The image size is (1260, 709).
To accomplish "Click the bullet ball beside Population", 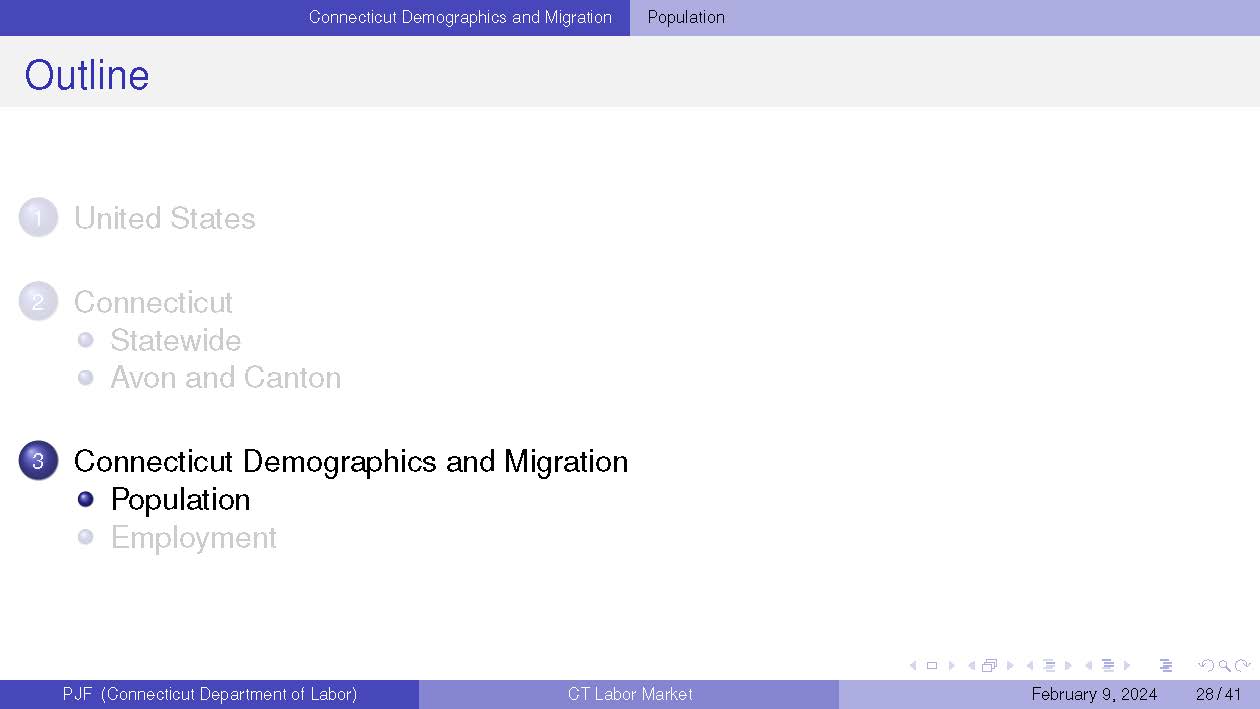I will 86,499.
